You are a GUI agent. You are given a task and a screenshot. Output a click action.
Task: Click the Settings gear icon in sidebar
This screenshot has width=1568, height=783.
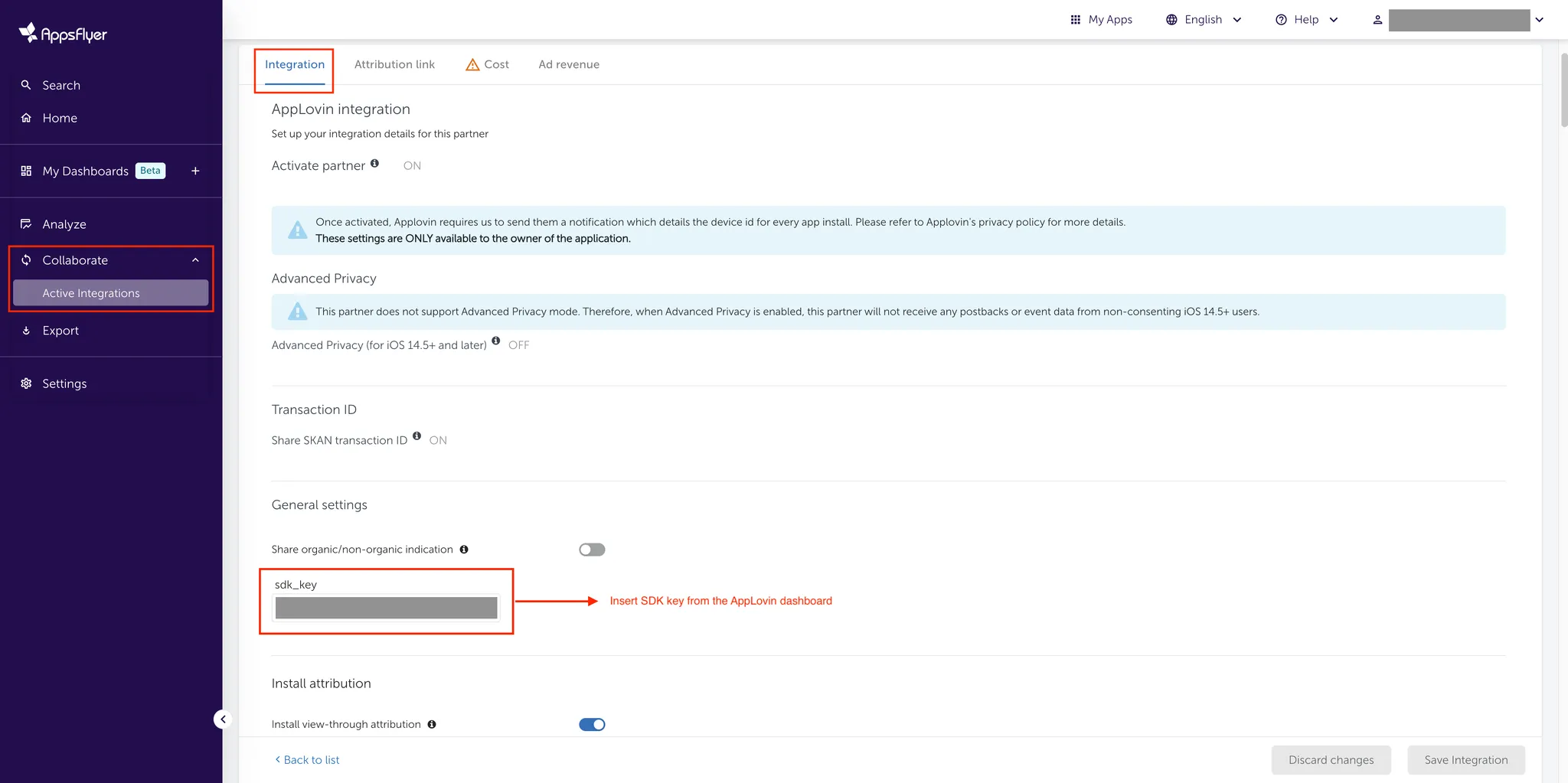(x=26, y=383)
